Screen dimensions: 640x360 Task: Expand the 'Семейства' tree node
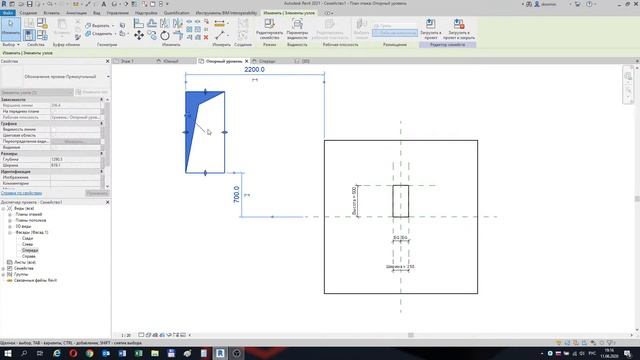3,269
